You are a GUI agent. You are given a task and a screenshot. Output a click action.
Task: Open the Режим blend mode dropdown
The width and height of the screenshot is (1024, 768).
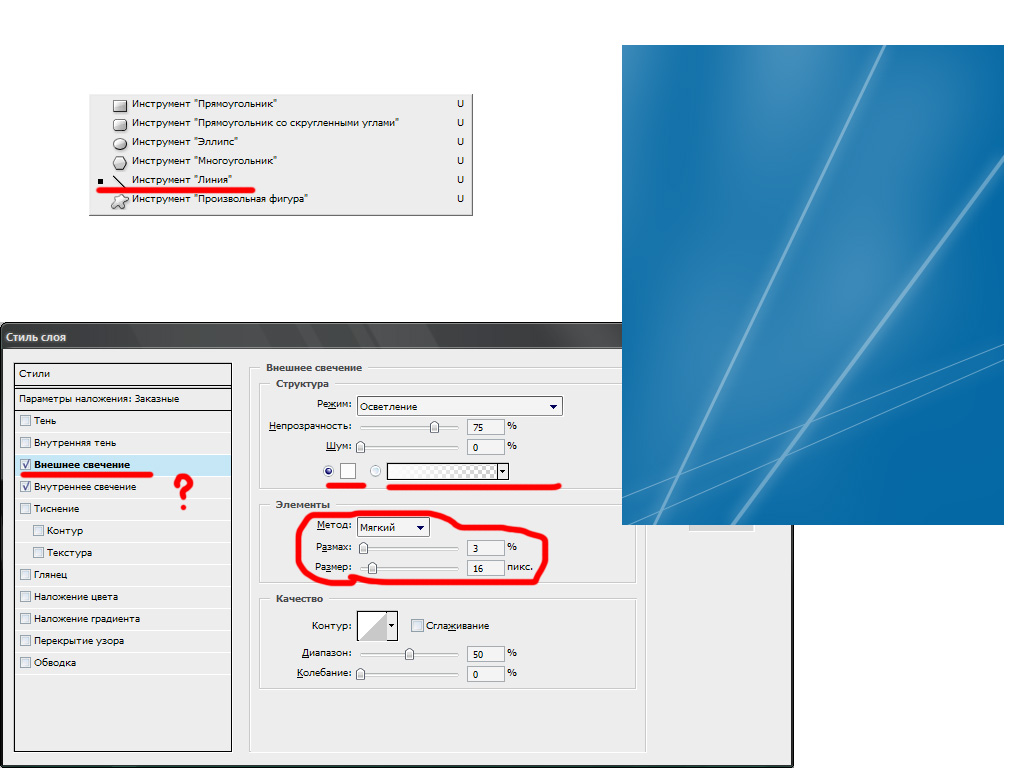[460, 406]
